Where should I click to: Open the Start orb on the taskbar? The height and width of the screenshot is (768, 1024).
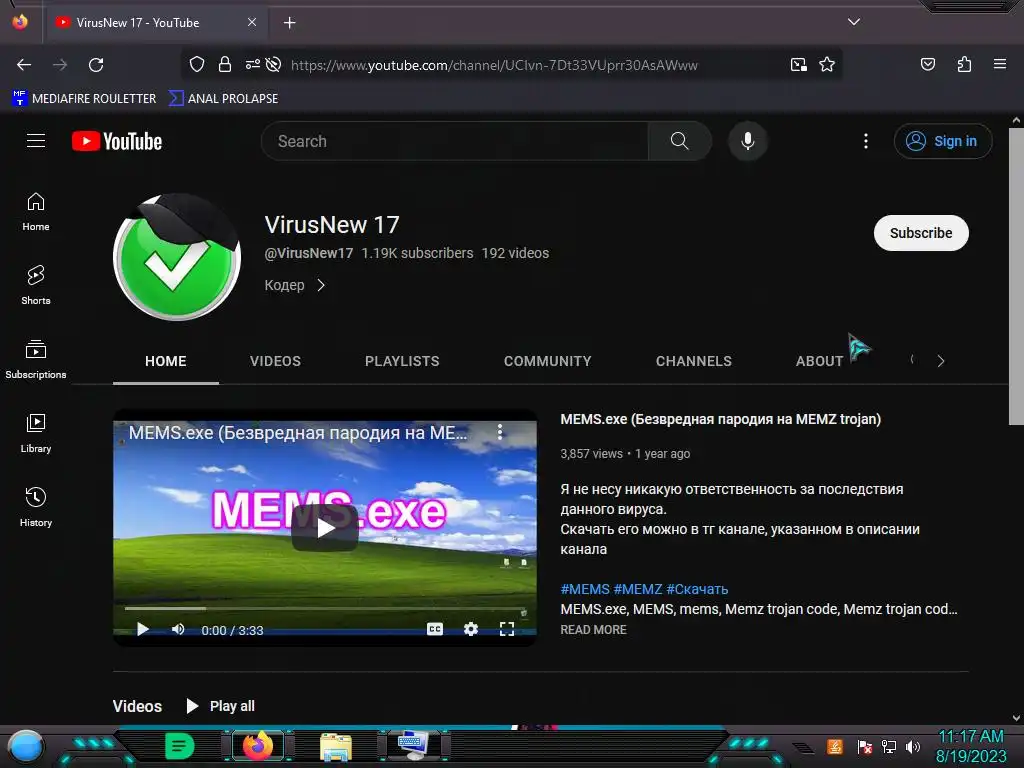(26, 747)
